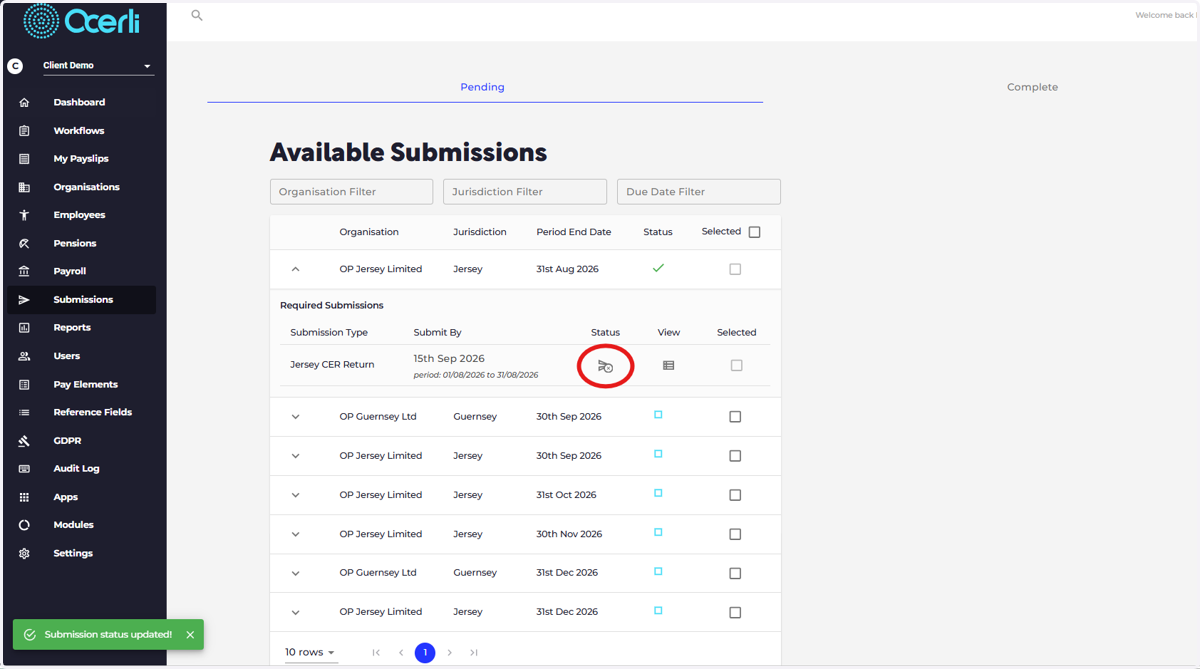Screen dimensions: 1200x669
Task: Click the Jurisdiction column header
Action: (x=480, y=232)
